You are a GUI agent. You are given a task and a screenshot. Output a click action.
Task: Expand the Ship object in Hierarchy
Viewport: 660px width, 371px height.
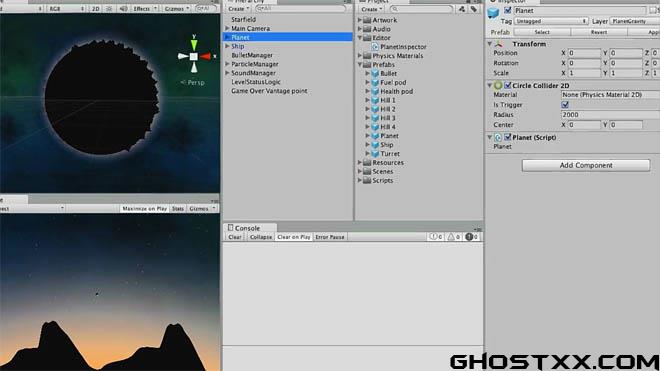(227, 46)
